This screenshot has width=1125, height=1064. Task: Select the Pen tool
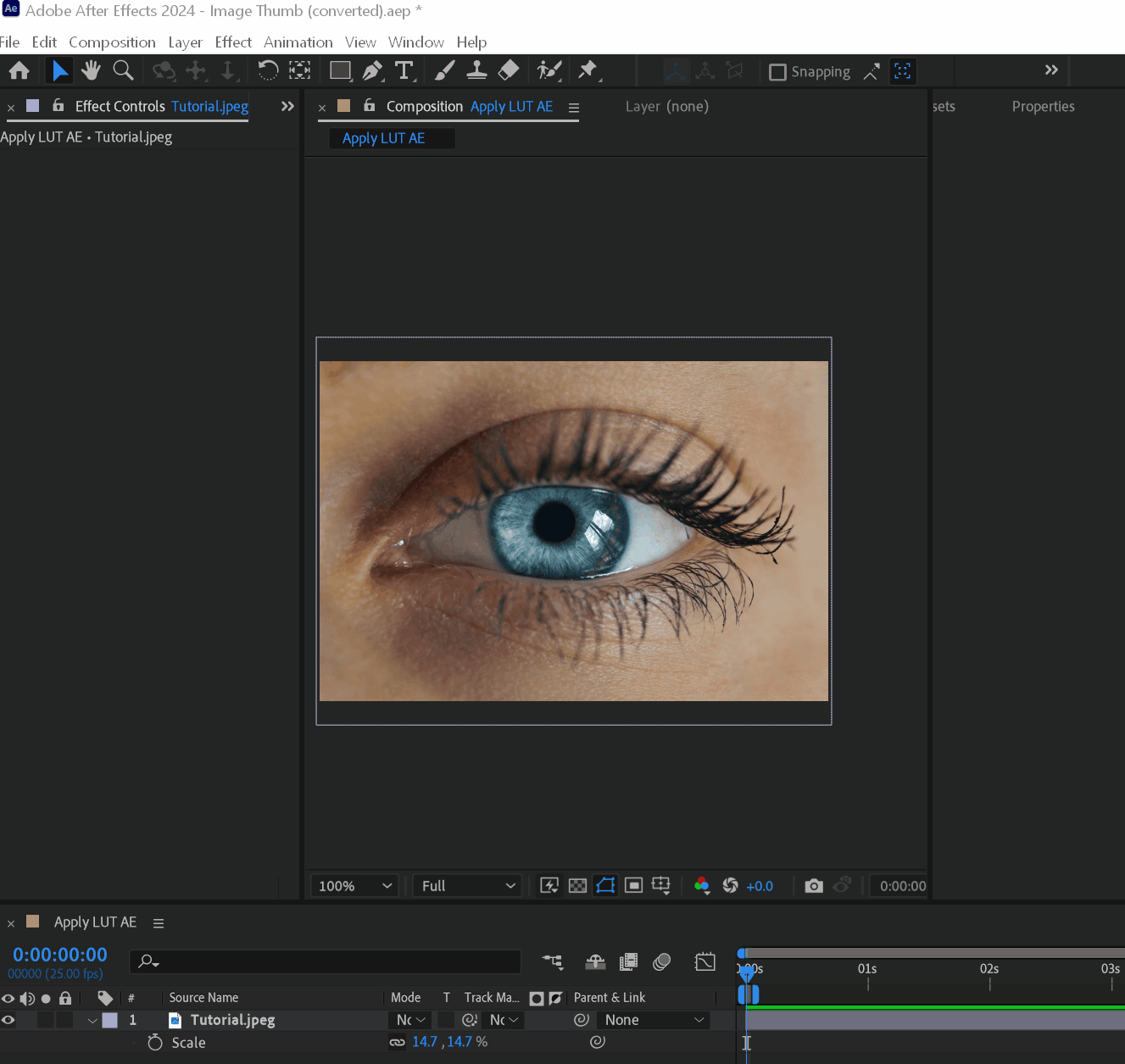[x=372, y=71]
